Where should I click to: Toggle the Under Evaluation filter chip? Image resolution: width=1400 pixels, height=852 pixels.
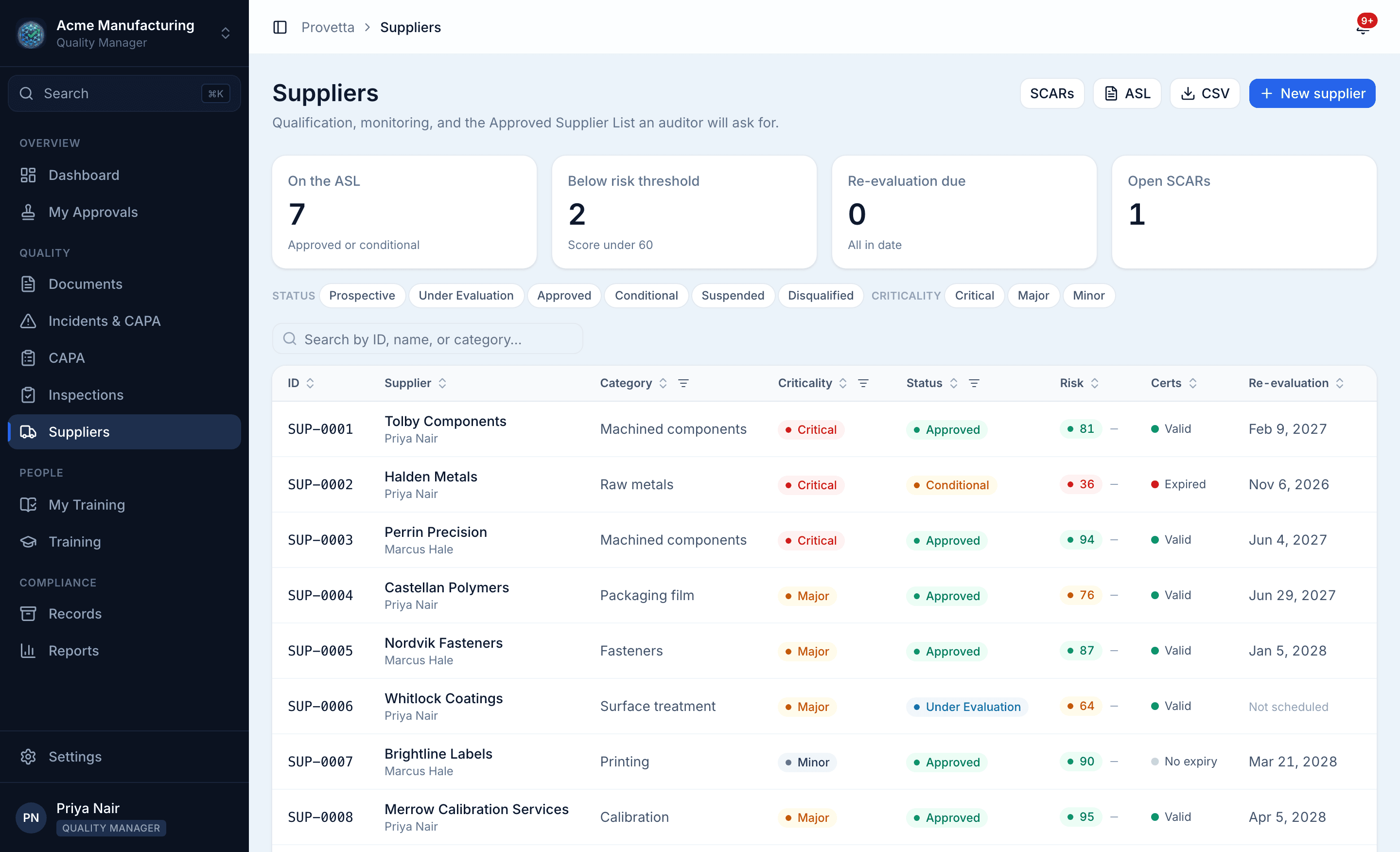coord(466,296)
